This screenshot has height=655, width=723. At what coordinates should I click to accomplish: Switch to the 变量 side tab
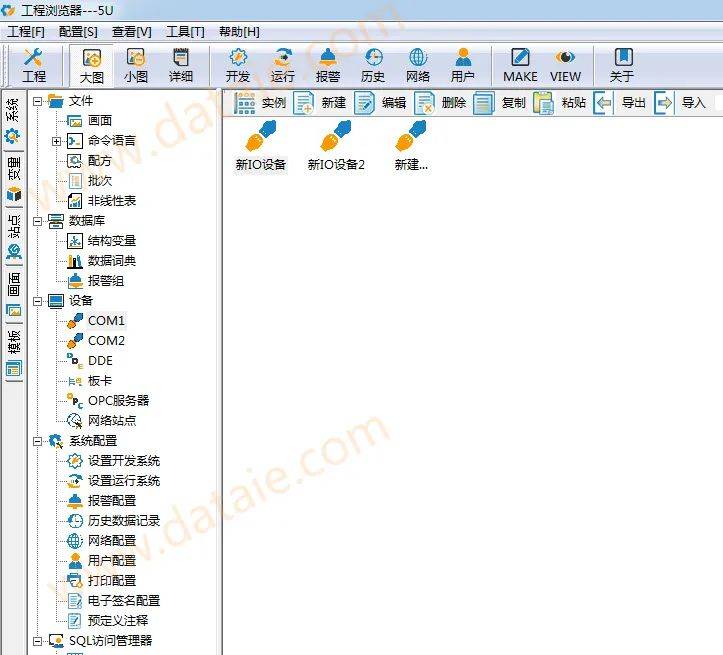tap(13, 179)
